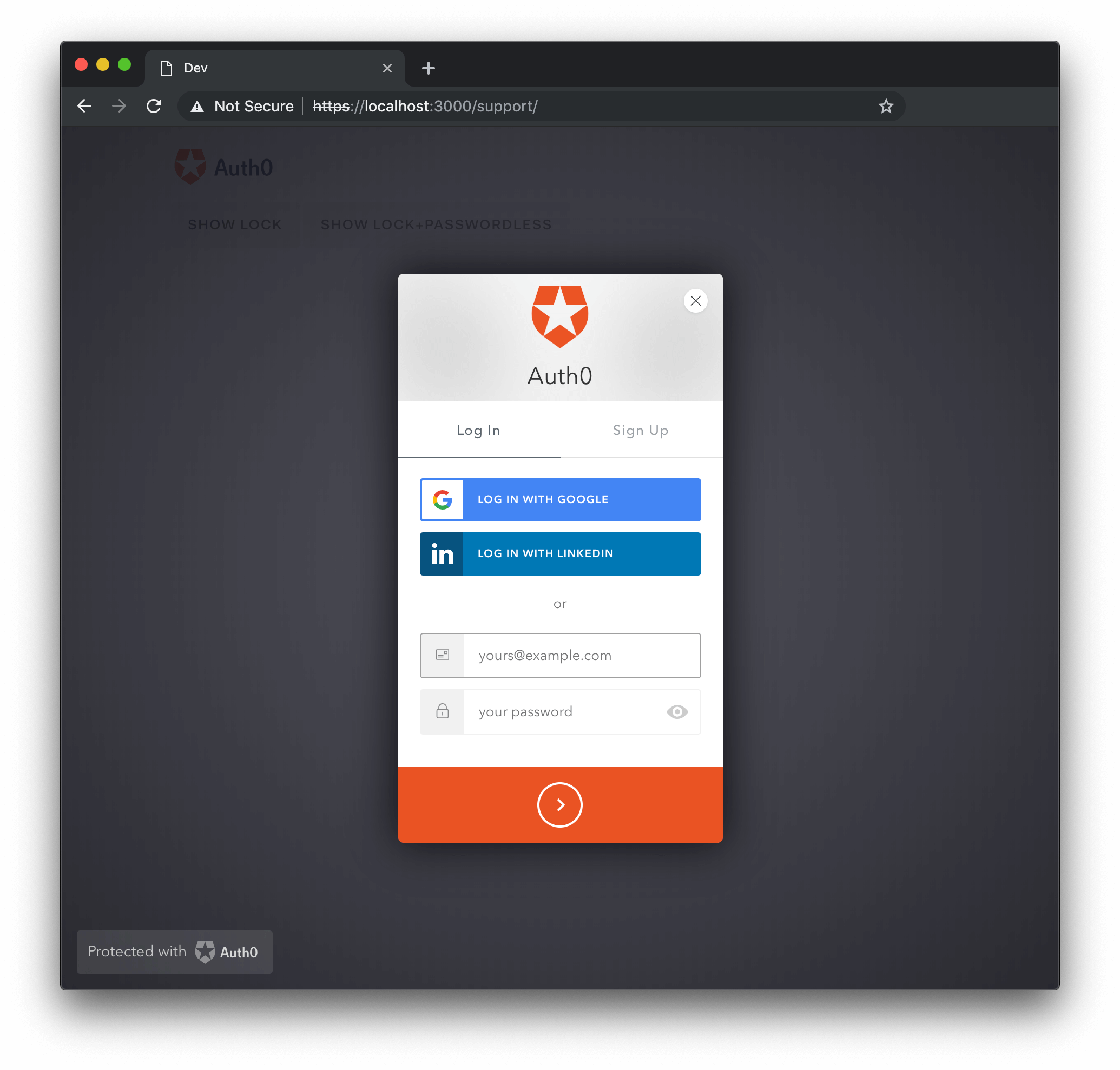Click Log In With LinkedIn button

(x=560, y=553)
